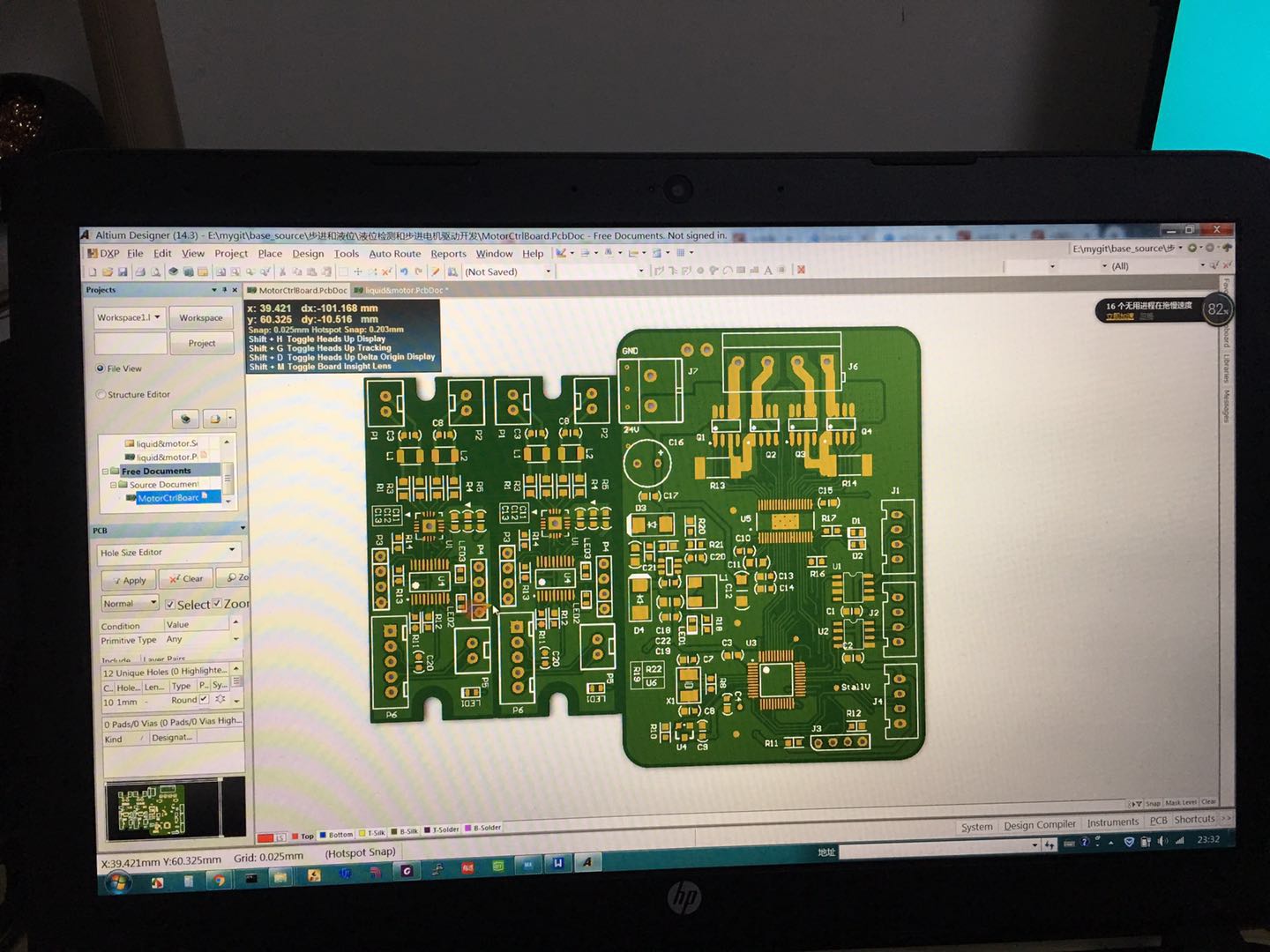Click the Projects panel layers icon button
This screenshot has height=952, width=1270.
pos(184,419)
